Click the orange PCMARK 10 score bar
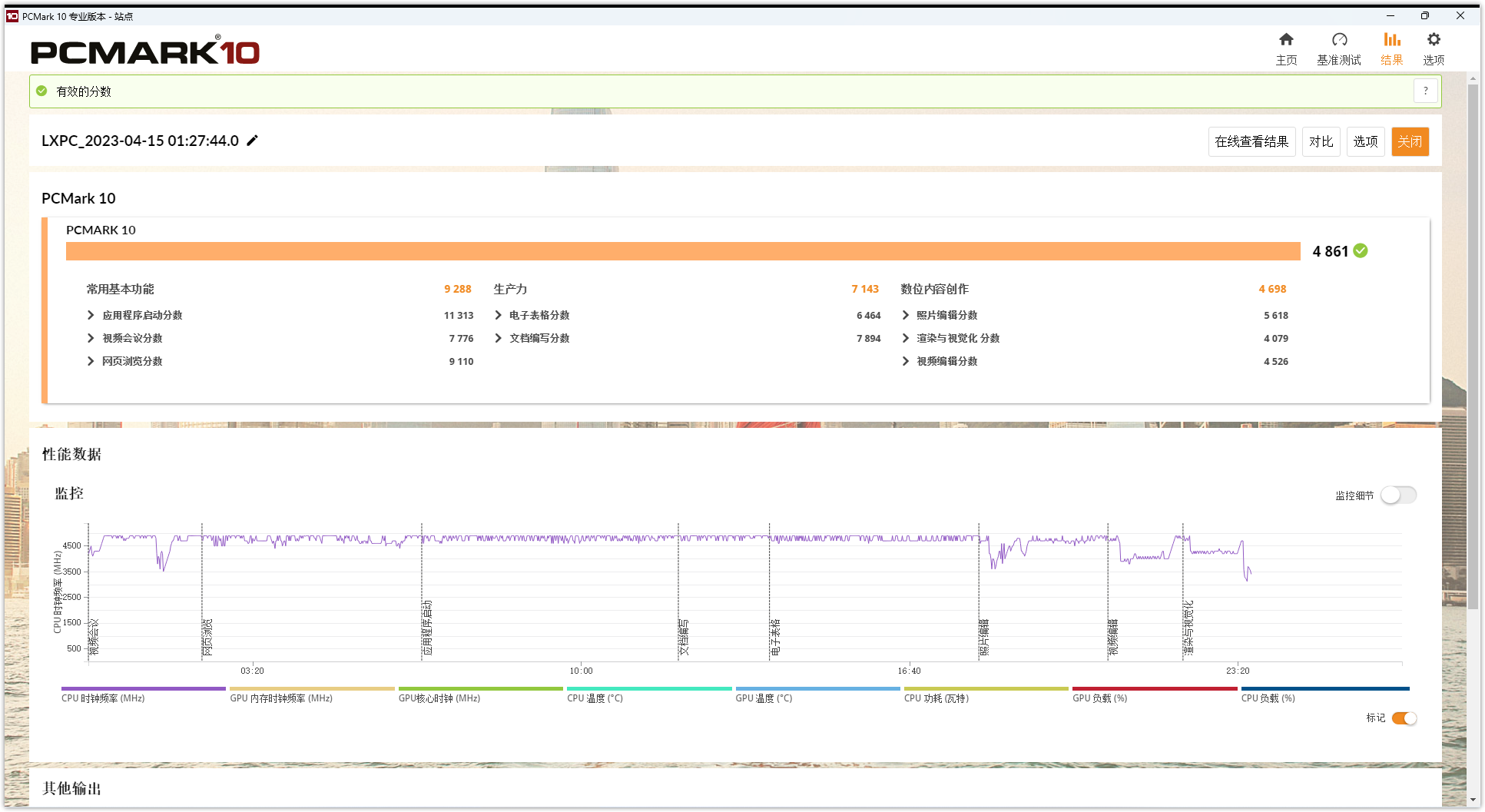The image size is (1485, 812). pyautogui.click(x=683, y=251)
